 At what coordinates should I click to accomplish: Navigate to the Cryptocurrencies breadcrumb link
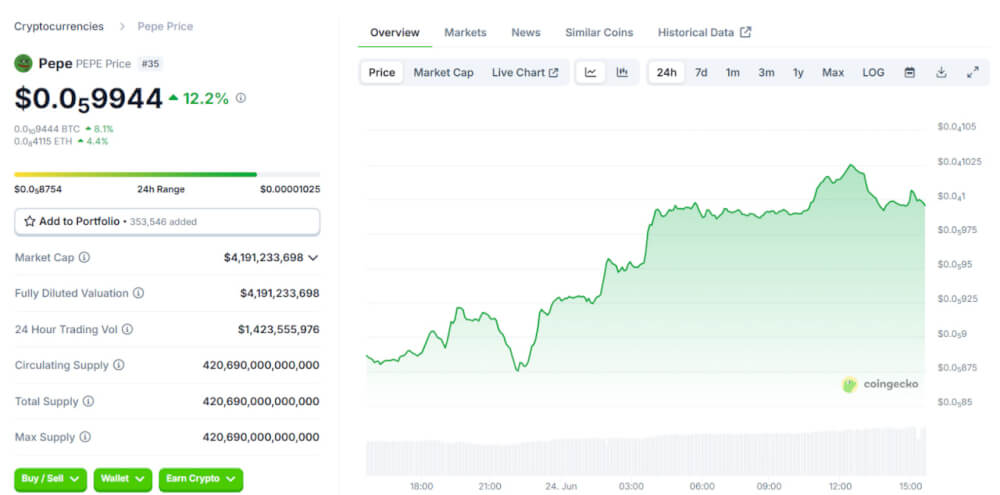click(x=59, y=26)
